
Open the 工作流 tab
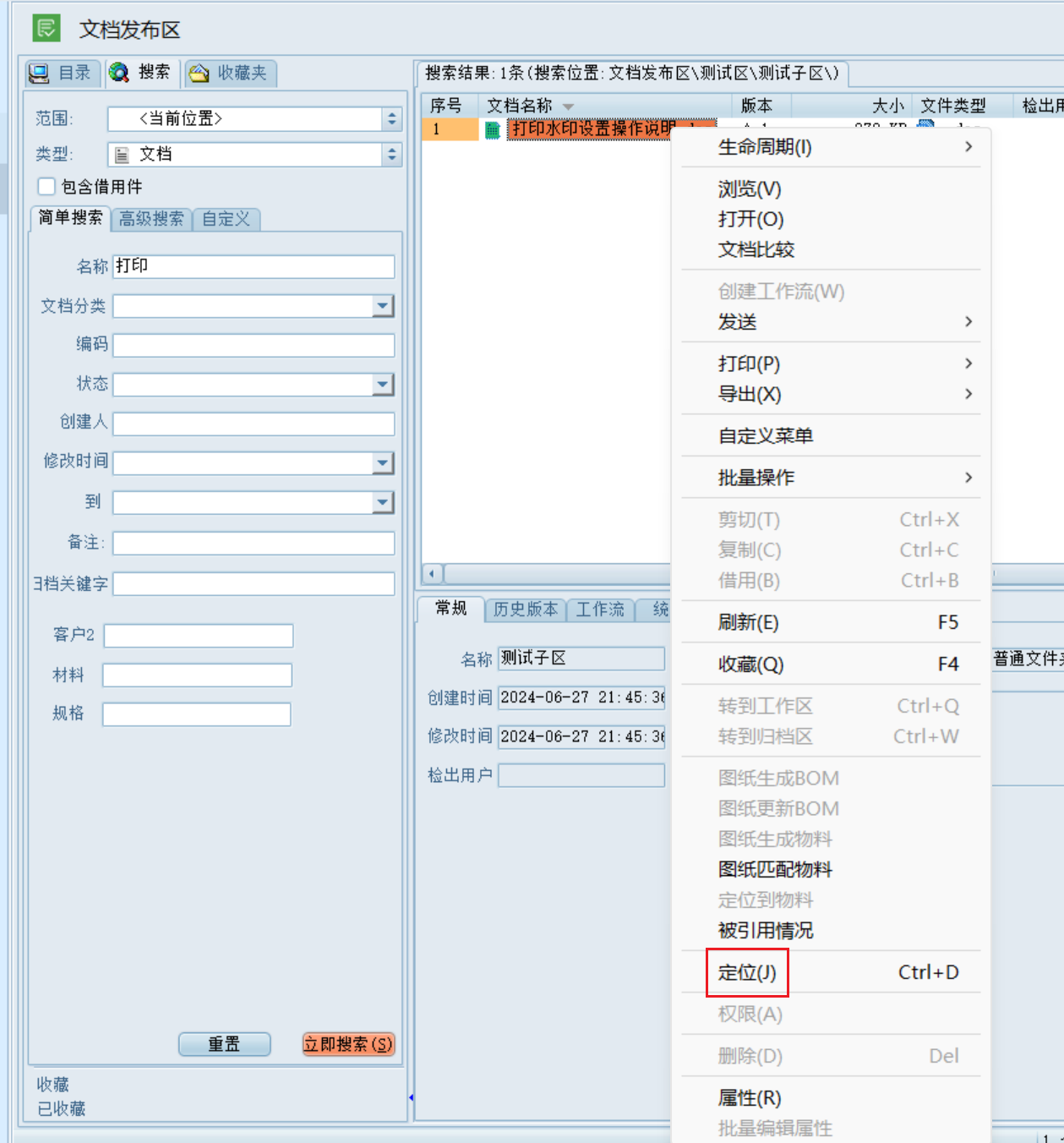[x=600, y=609]
